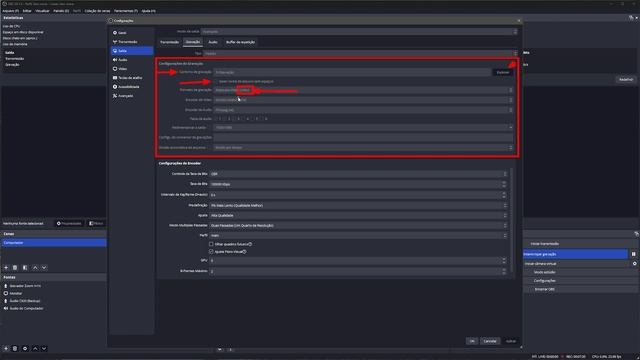Open the Encoder de vídeo dropdown
This screenshot has height=360, width=640.
[363, 100]
